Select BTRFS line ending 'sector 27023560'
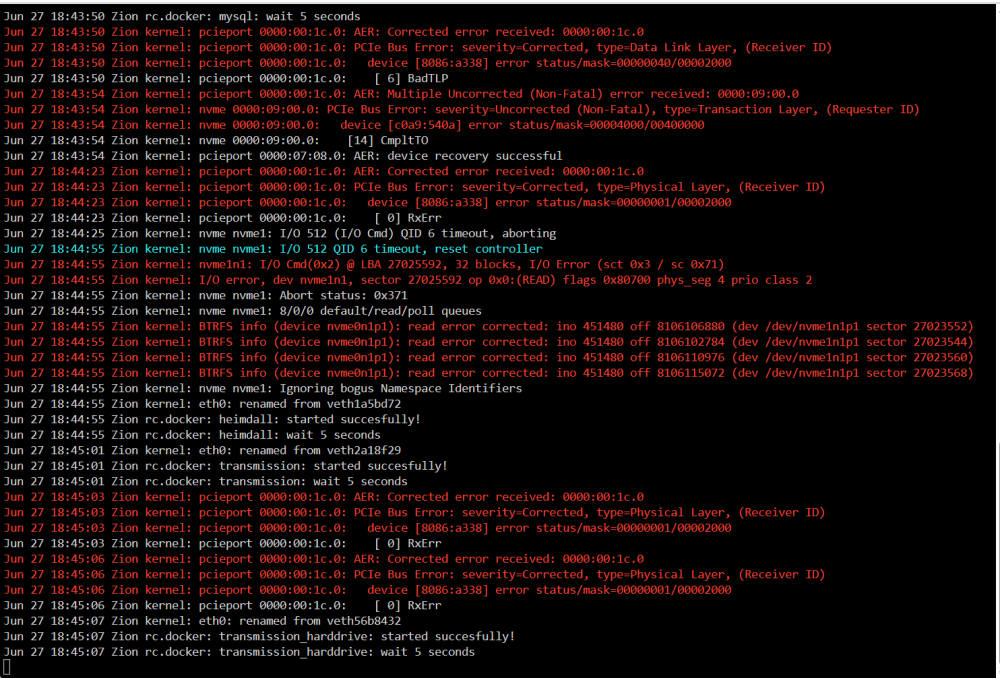The width and height of the screenshot is (1000, 678). point(489,358)
